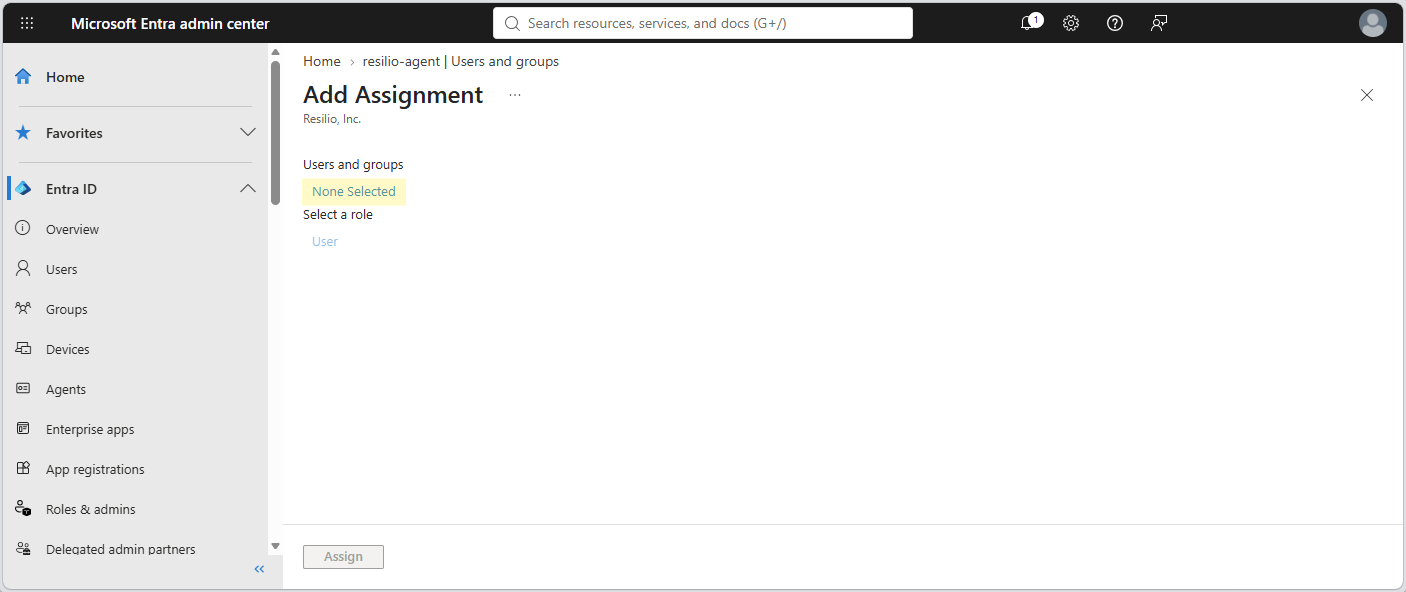Open the feedback icon in header
This screenshot has height=592, width=1406.
click(x=1159, y=23)
